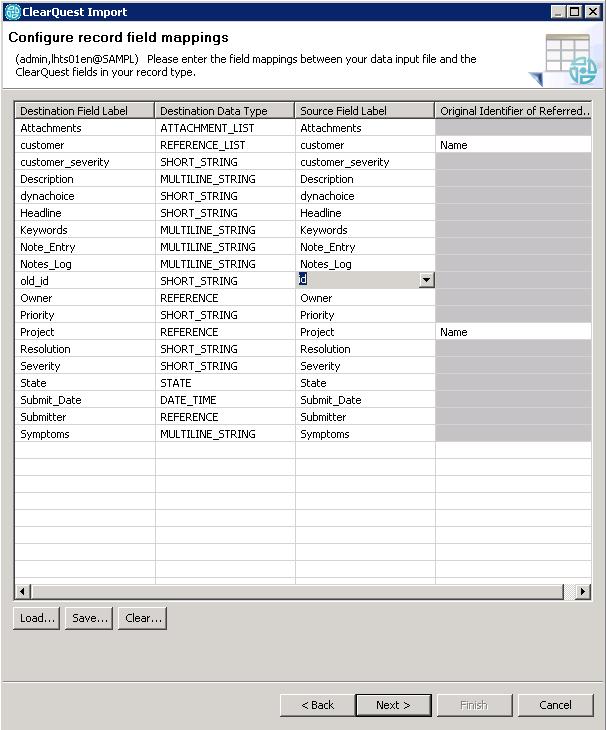Click the REFERENCE_LIST data type cell
The height and width of the screenshot is (730, 606).
pos(225,145)
